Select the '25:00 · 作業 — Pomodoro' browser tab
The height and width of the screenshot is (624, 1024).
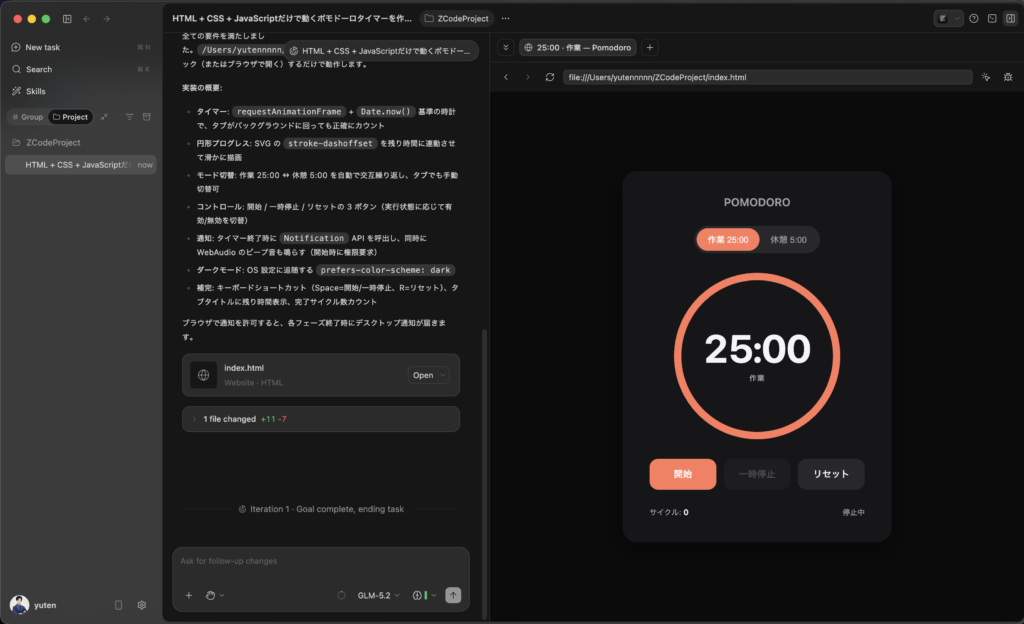pyautogui.click(x=577, y=48)
